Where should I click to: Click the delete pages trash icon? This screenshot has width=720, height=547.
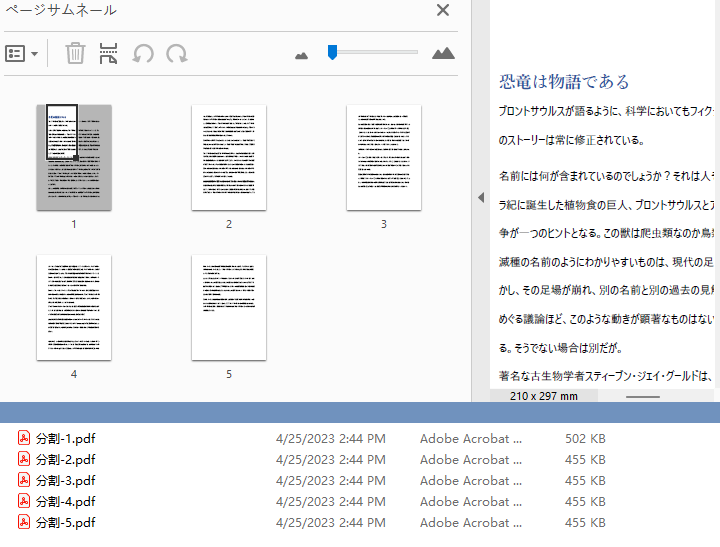[75, 53]
